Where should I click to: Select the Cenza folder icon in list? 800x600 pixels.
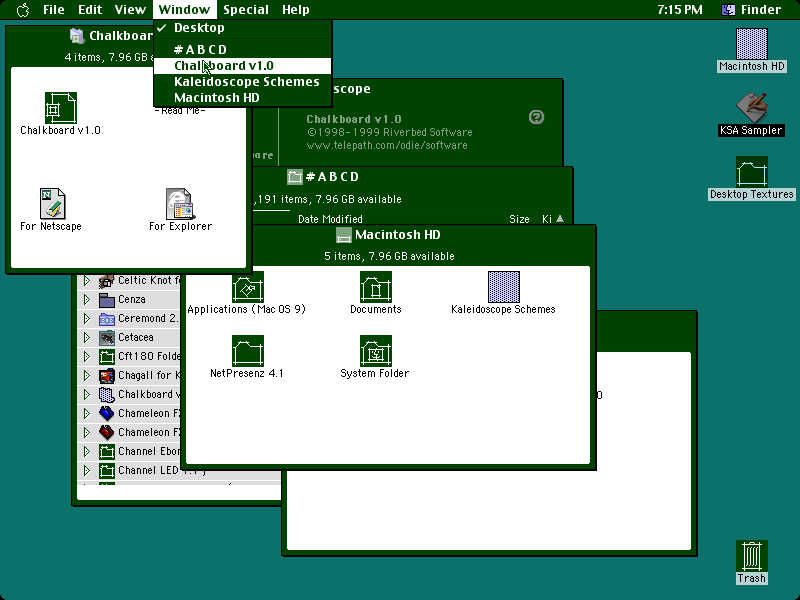click(107, 299)
